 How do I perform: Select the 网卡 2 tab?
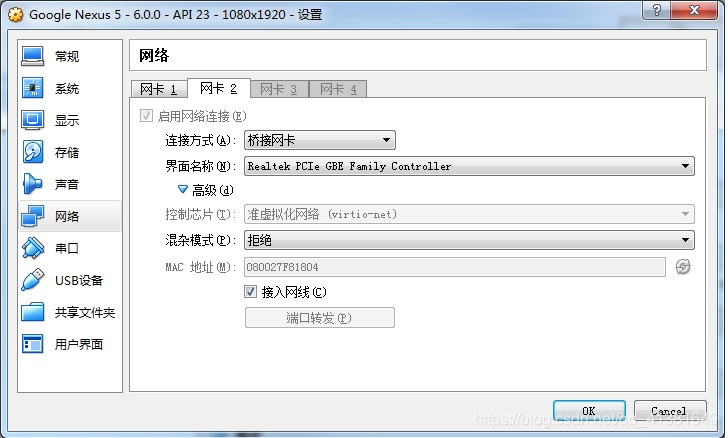[219, 88]
